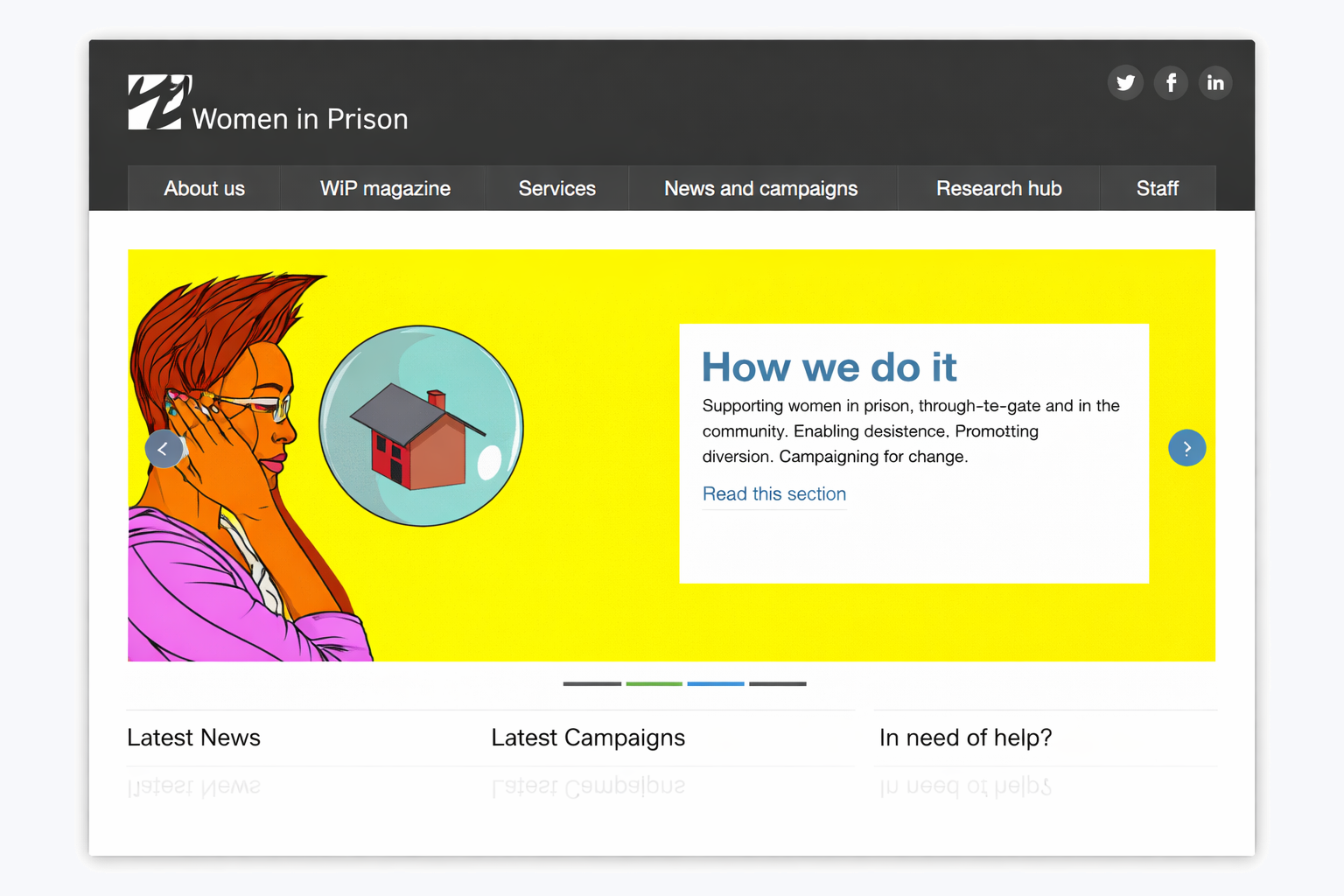The image size is (1344, 896).
Task: Open the About us menu
Action: coord(204,188)
